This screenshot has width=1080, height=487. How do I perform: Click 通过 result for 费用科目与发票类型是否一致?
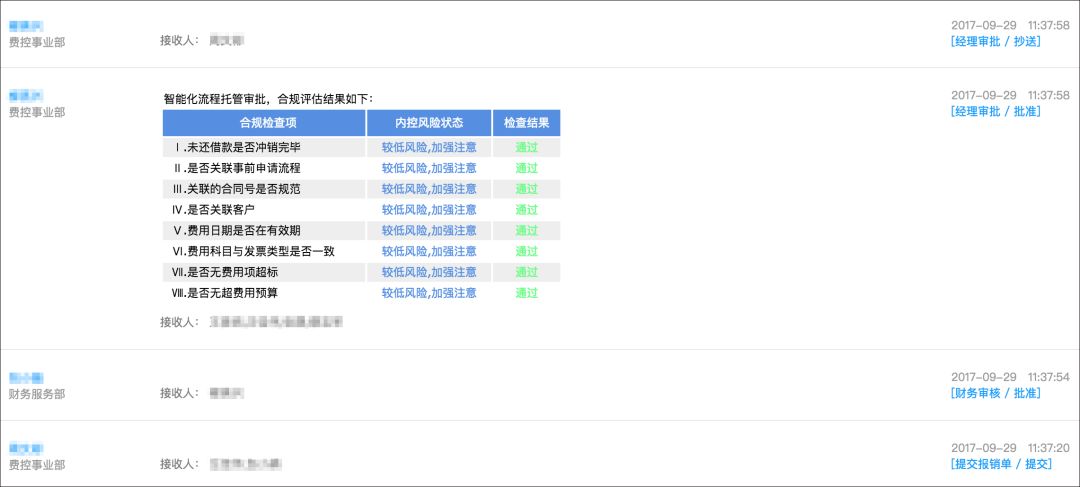tap(526, 251)
